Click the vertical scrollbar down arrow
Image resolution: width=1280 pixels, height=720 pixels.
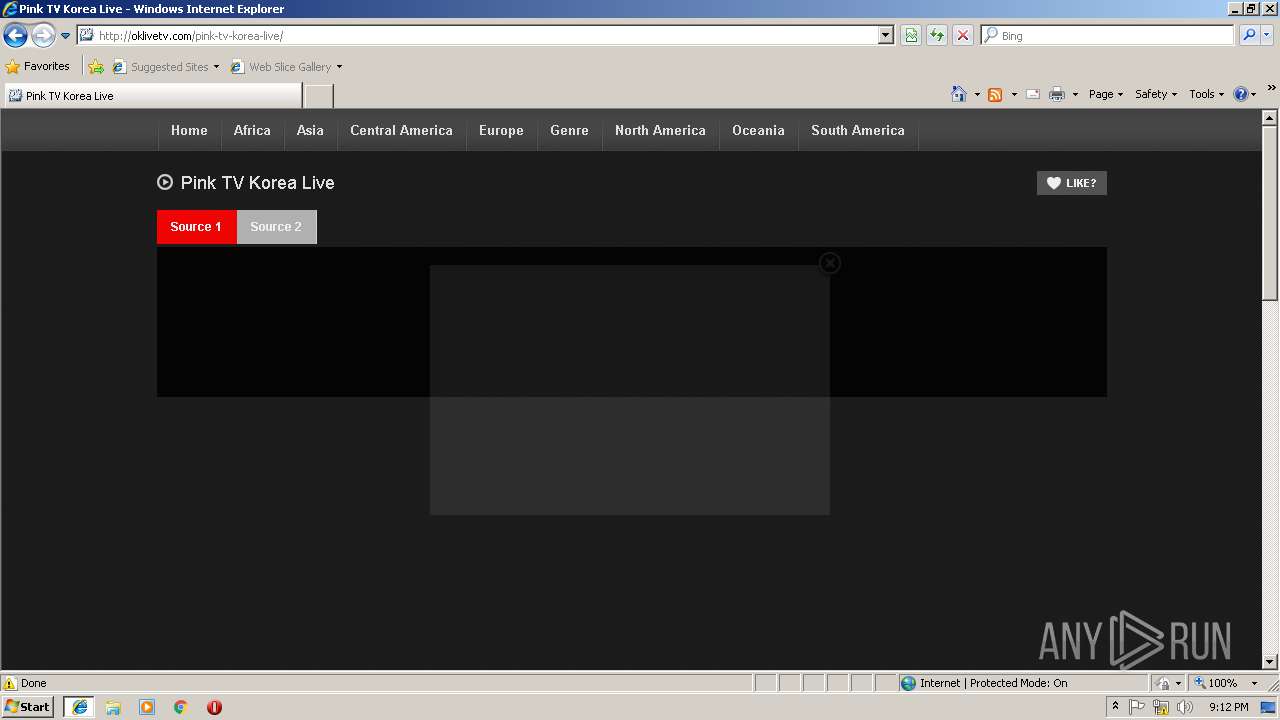pos(1270,661)
